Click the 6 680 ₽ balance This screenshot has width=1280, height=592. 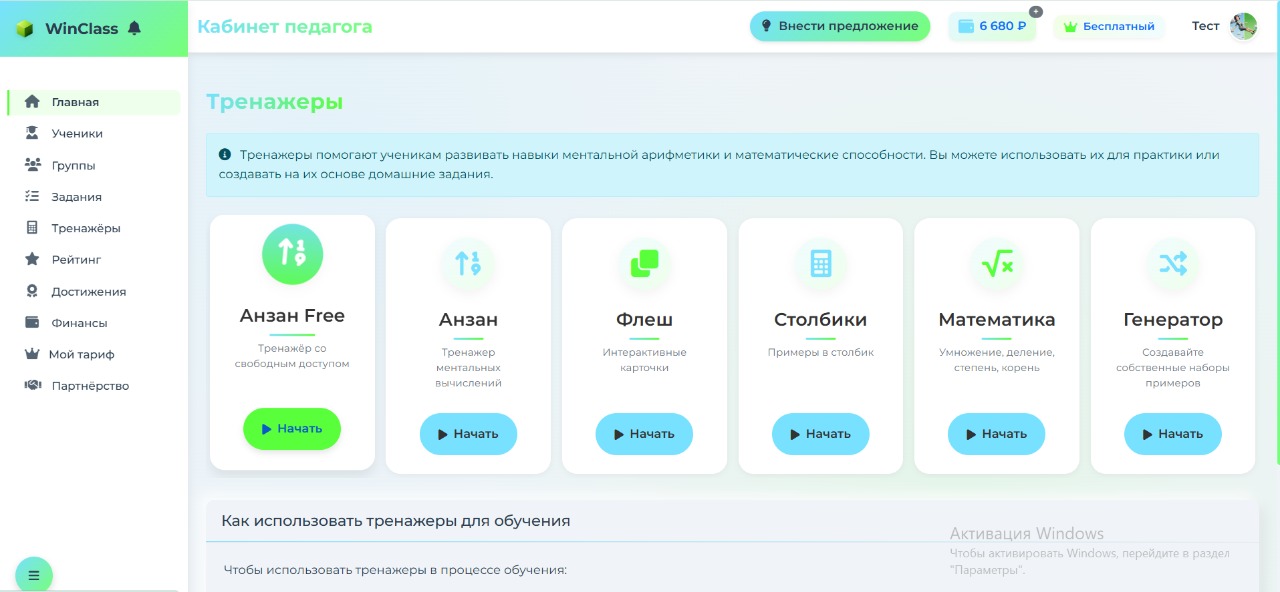(991, 25)
